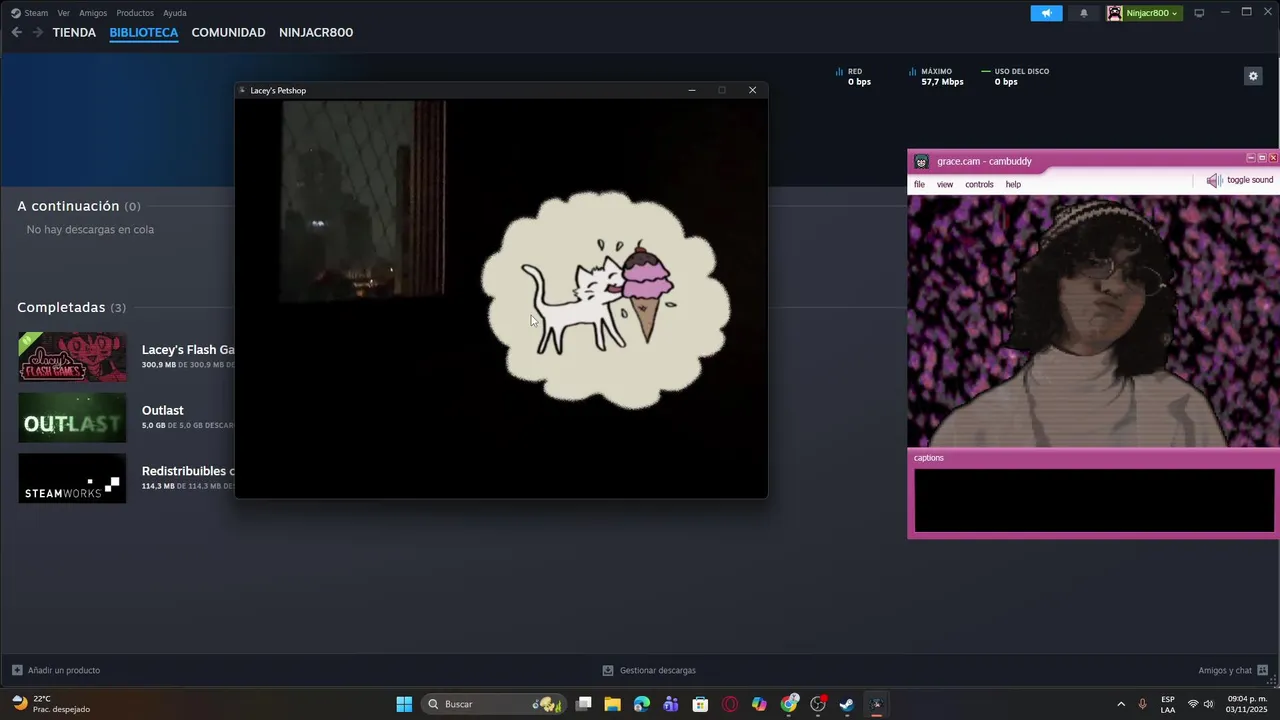
Task: Minimize Lacey's Petshop window
Action: pos(691,90)
